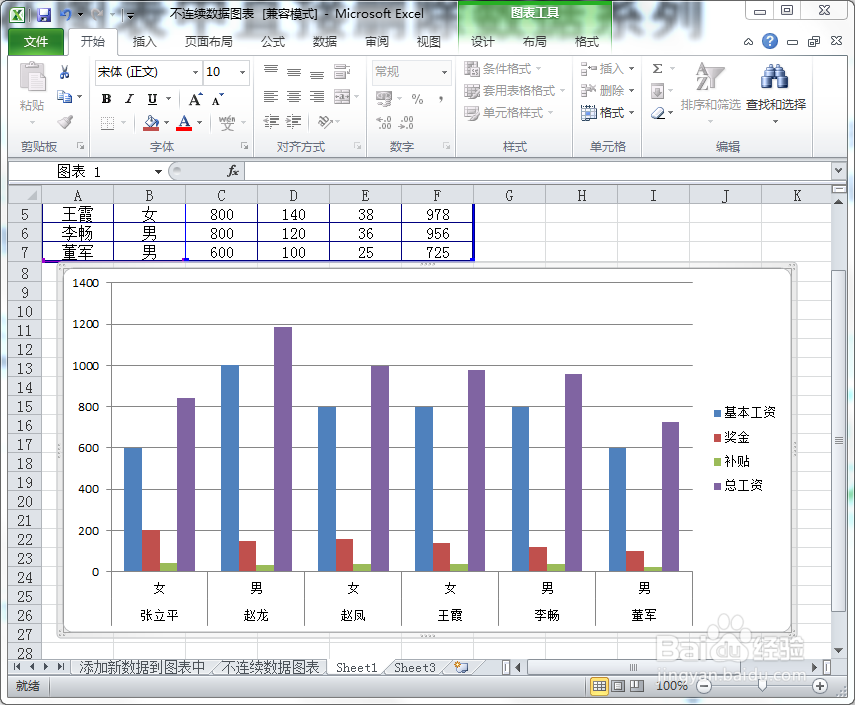Open font size dropdown showing 10
The image size is (855, 705).
pyautogui.click(x=243, y=72)
